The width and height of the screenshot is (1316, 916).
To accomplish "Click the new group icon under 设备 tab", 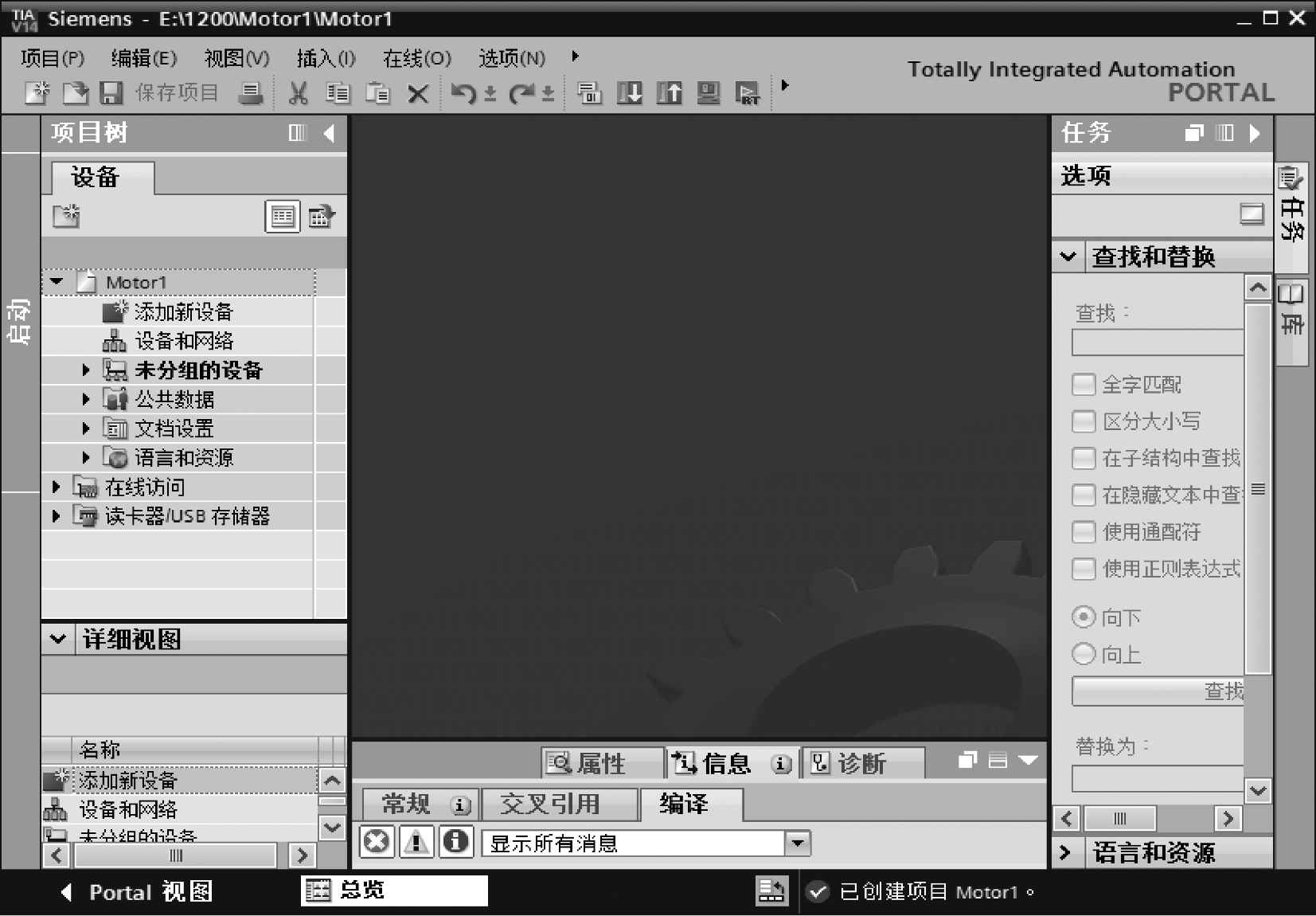I will point(66,216).
